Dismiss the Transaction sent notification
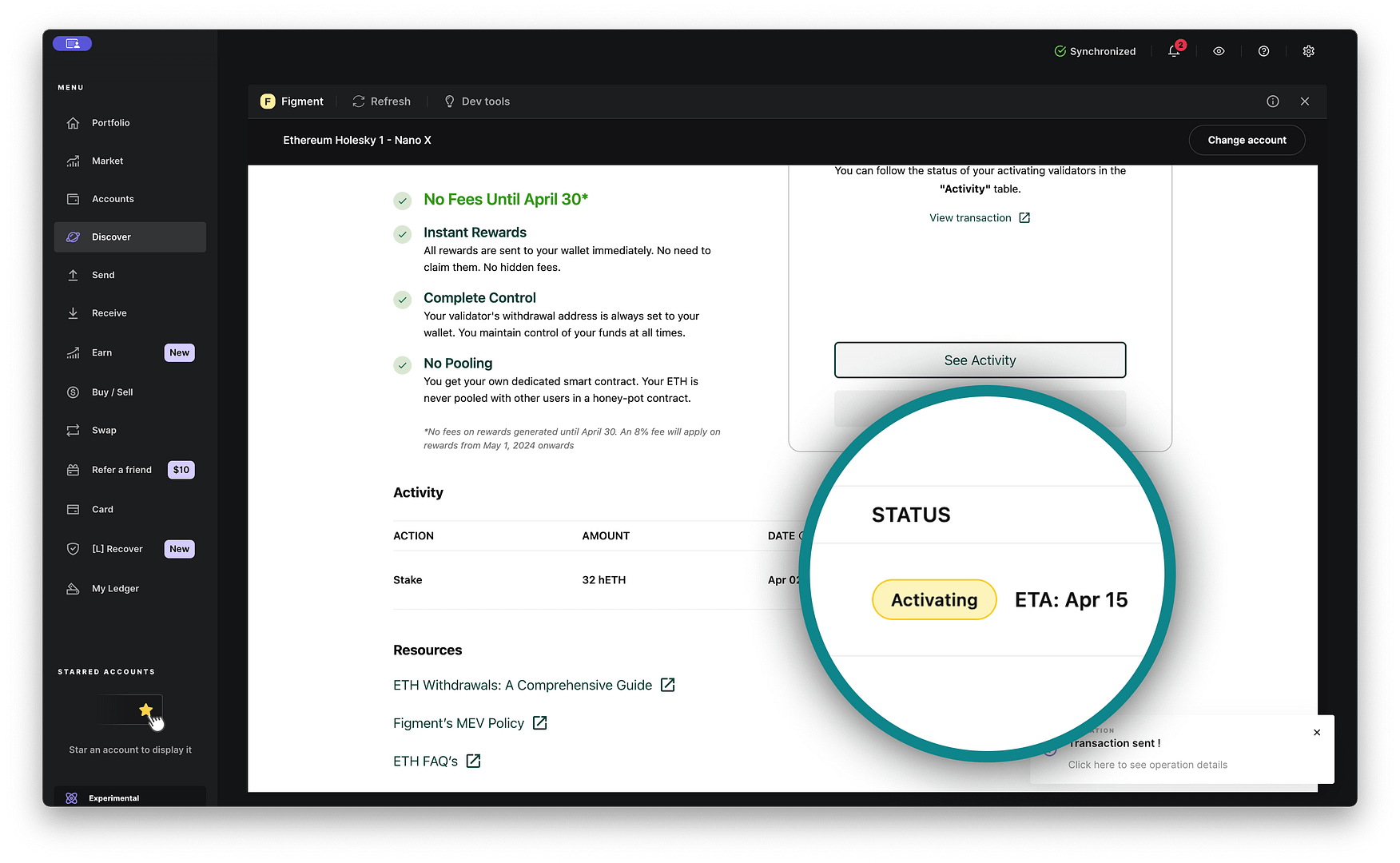 [1317, 733]
